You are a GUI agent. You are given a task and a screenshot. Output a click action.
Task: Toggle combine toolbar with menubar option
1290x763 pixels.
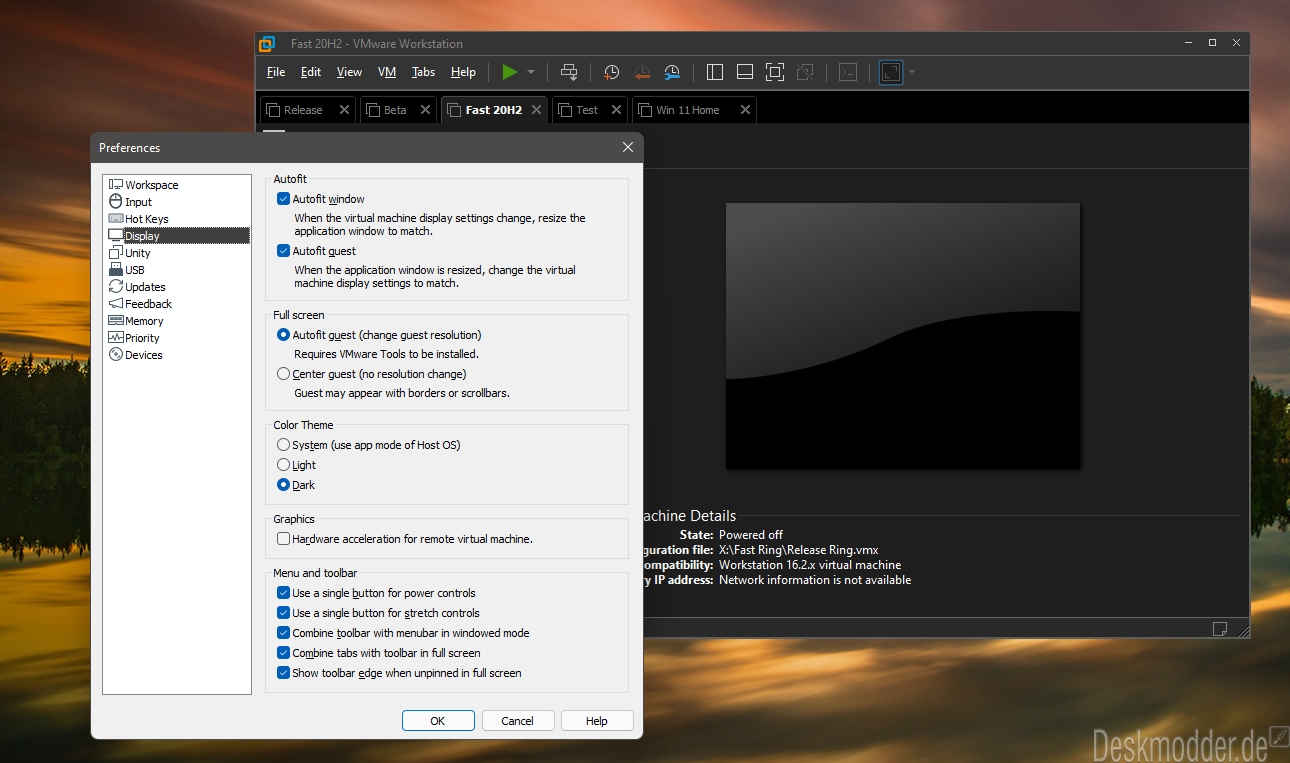point(284,633)
